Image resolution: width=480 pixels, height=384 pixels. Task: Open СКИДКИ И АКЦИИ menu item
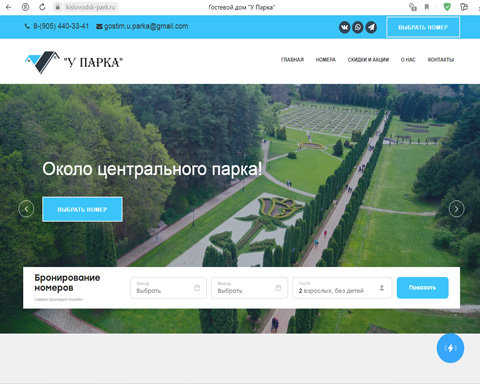click(x=368, y=60)
